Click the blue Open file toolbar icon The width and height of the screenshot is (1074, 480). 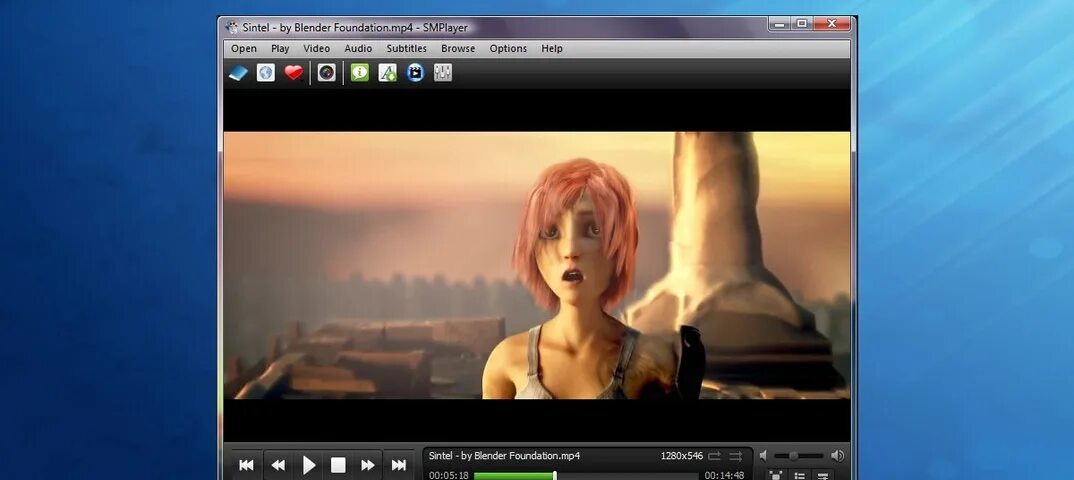pos(237,73)
